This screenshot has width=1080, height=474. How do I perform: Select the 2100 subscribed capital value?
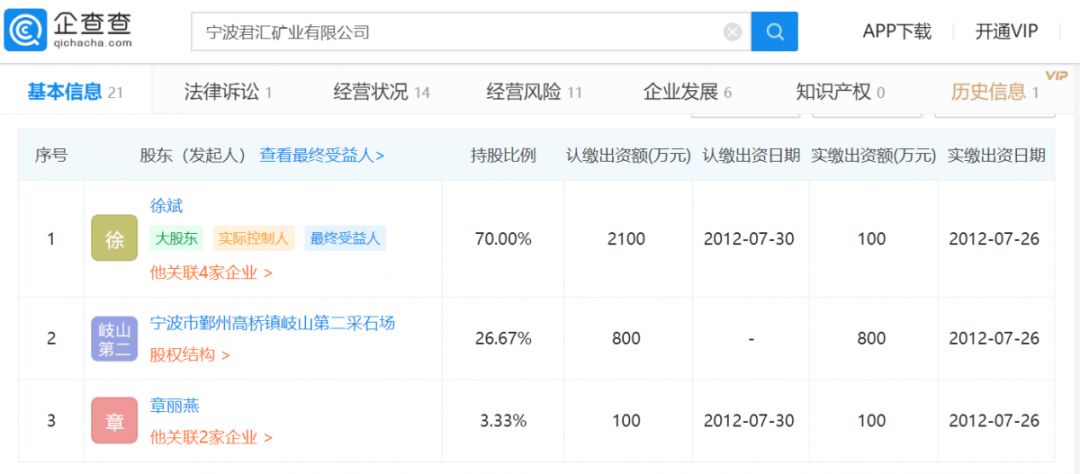pyautogui.click(x=627, y=239)
